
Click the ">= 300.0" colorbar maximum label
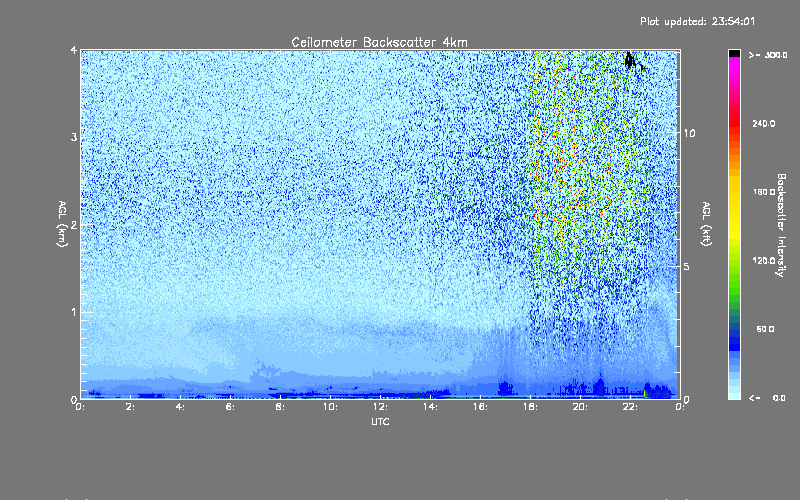point(768,55)
